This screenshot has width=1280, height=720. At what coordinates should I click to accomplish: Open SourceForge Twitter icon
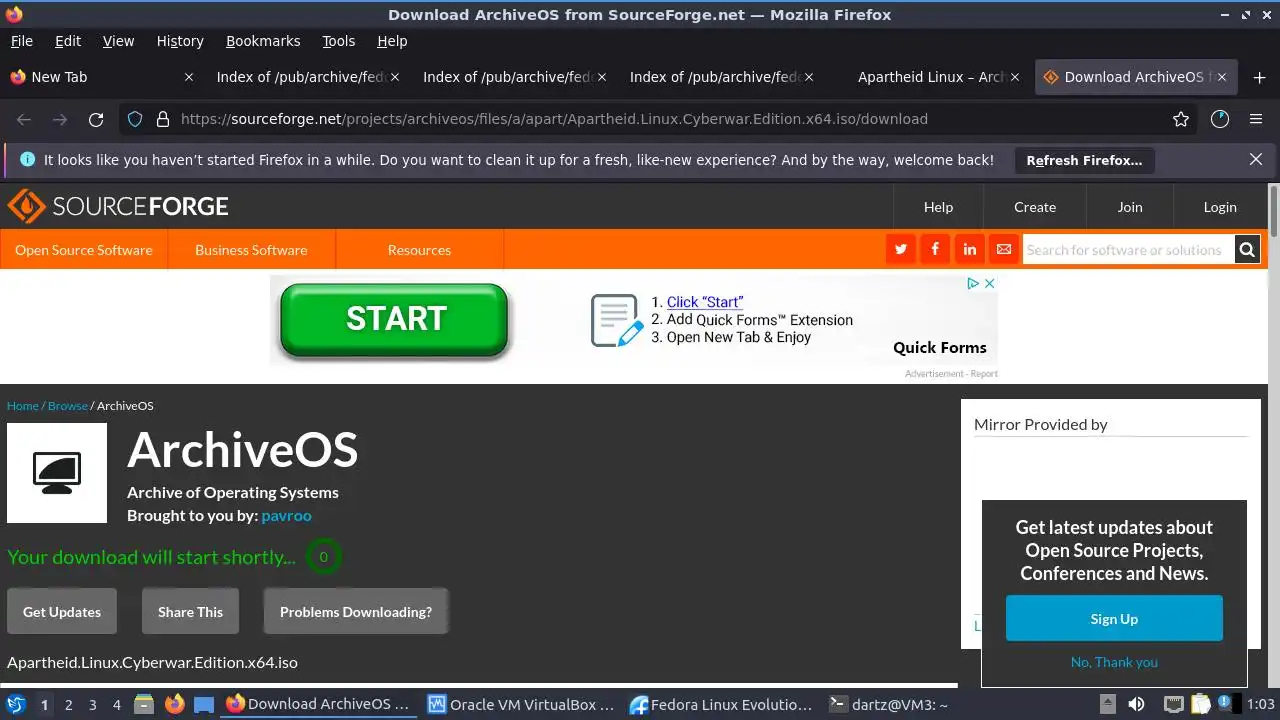(901, 250)
